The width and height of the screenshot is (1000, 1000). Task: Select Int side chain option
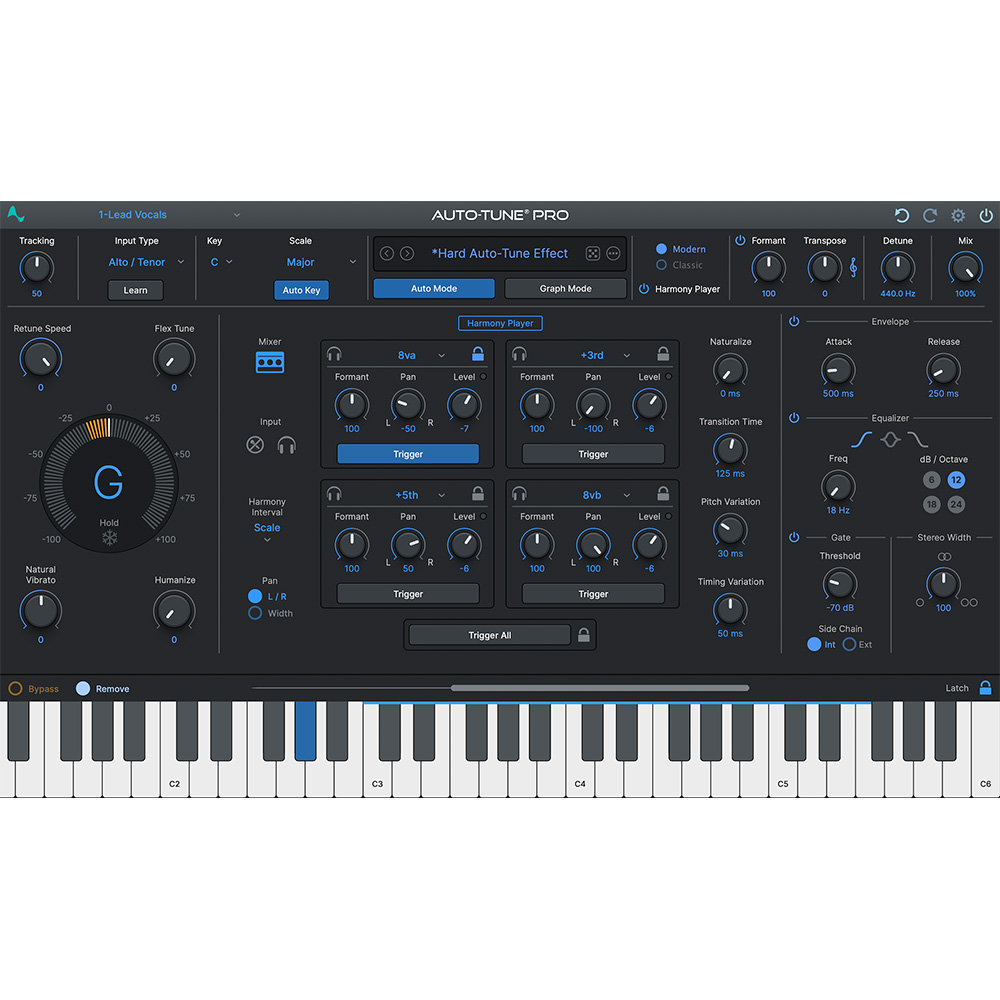tap(814, 644)
